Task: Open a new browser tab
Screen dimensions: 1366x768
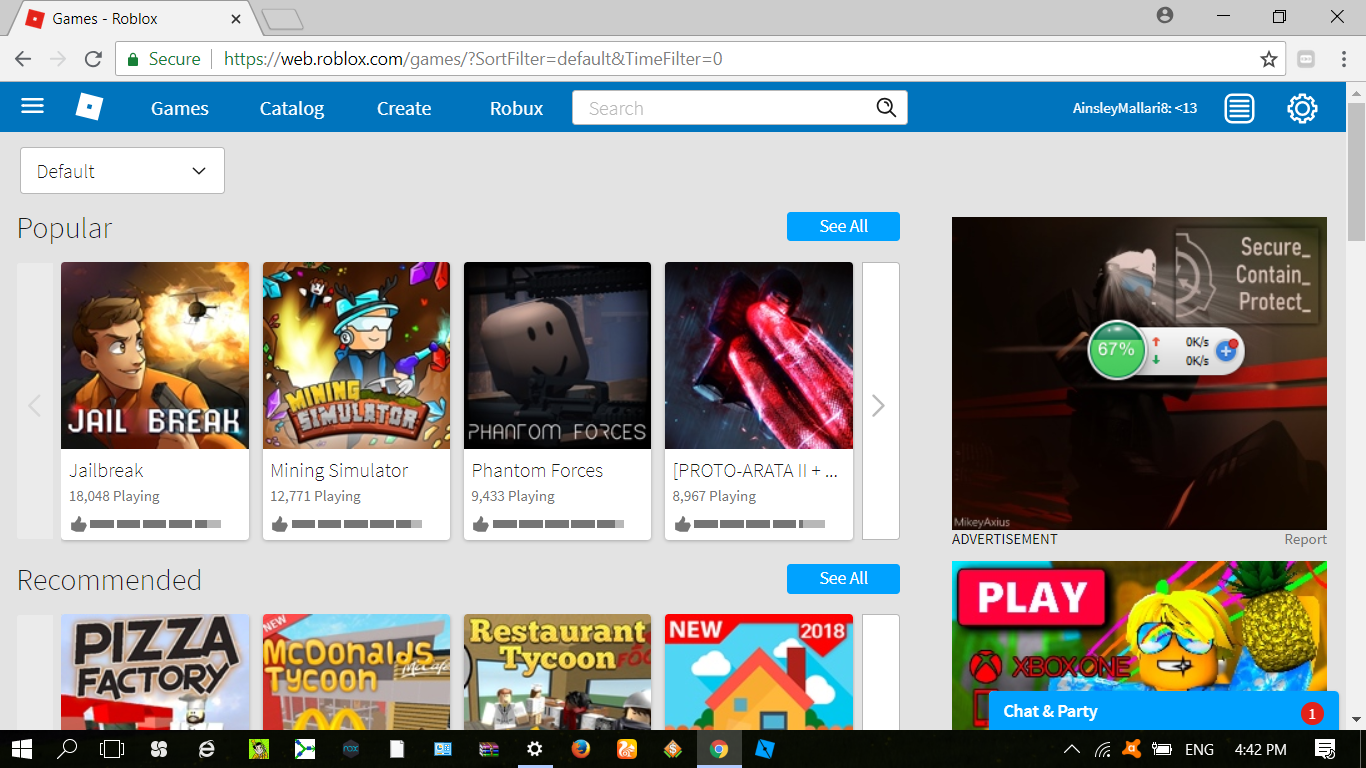Action: click(282, 19)
